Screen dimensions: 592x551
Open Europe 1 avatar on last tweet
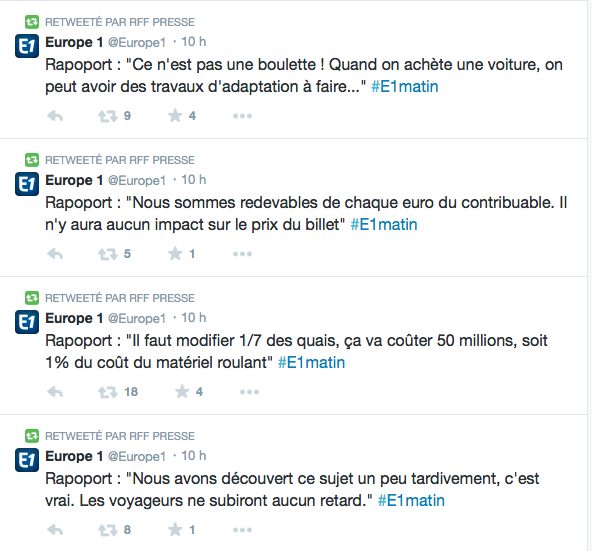pos(27,460)
